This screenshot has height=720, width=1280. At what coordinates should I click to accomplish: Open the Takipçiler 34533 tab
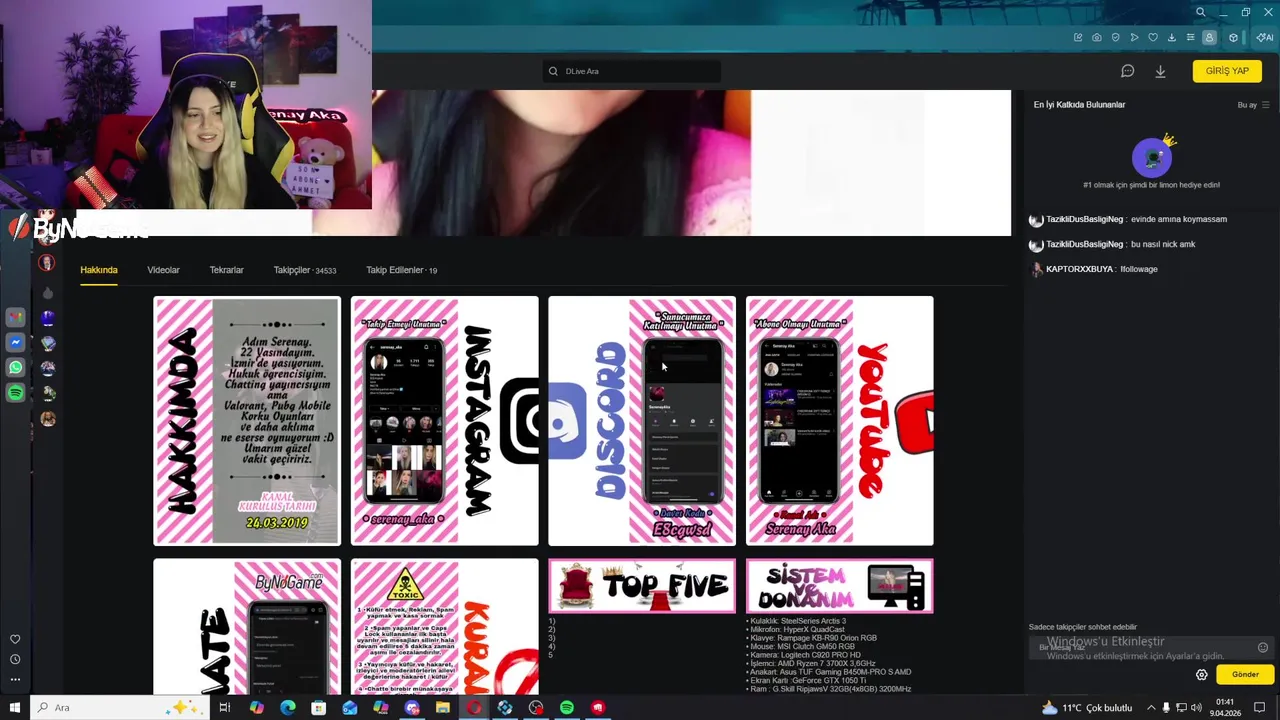click(305, 270)
